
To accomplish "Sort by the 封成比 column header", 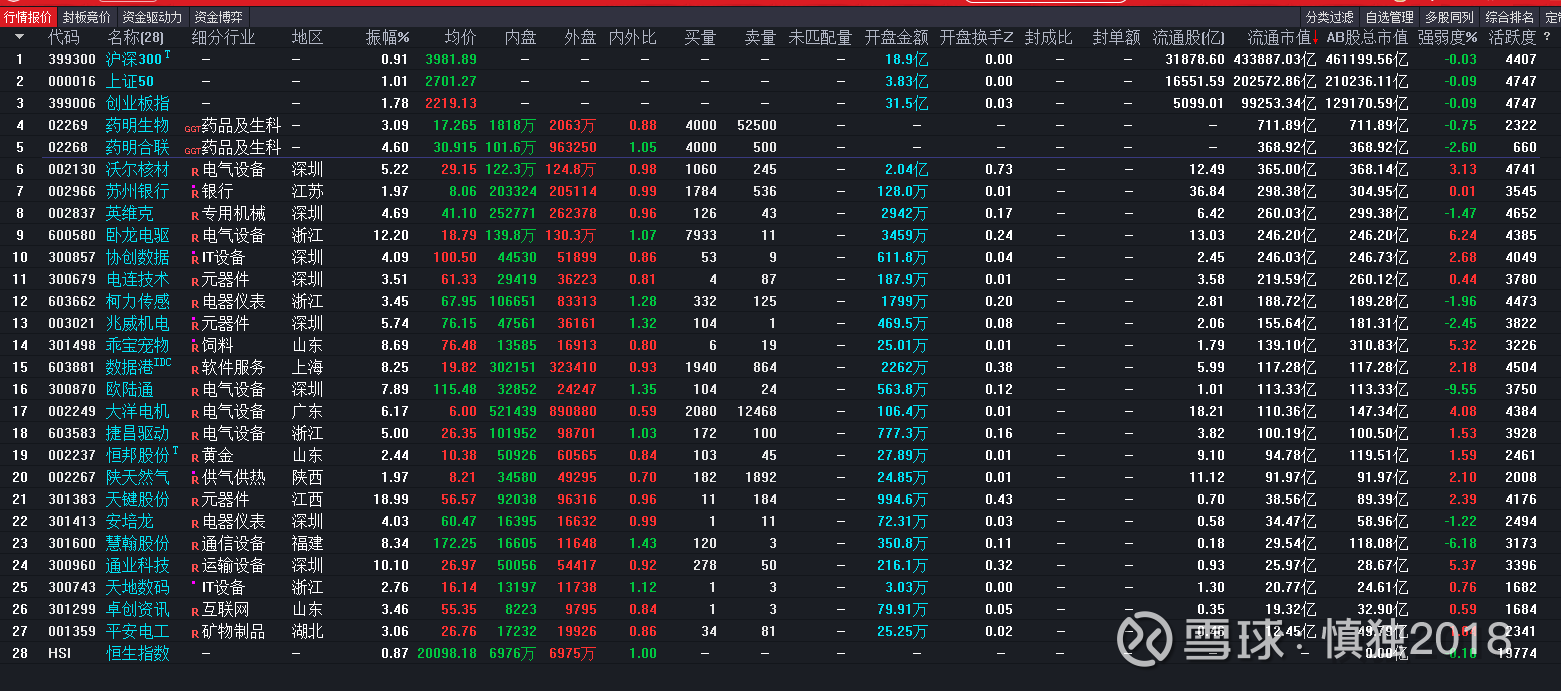I will (1048, 37).
